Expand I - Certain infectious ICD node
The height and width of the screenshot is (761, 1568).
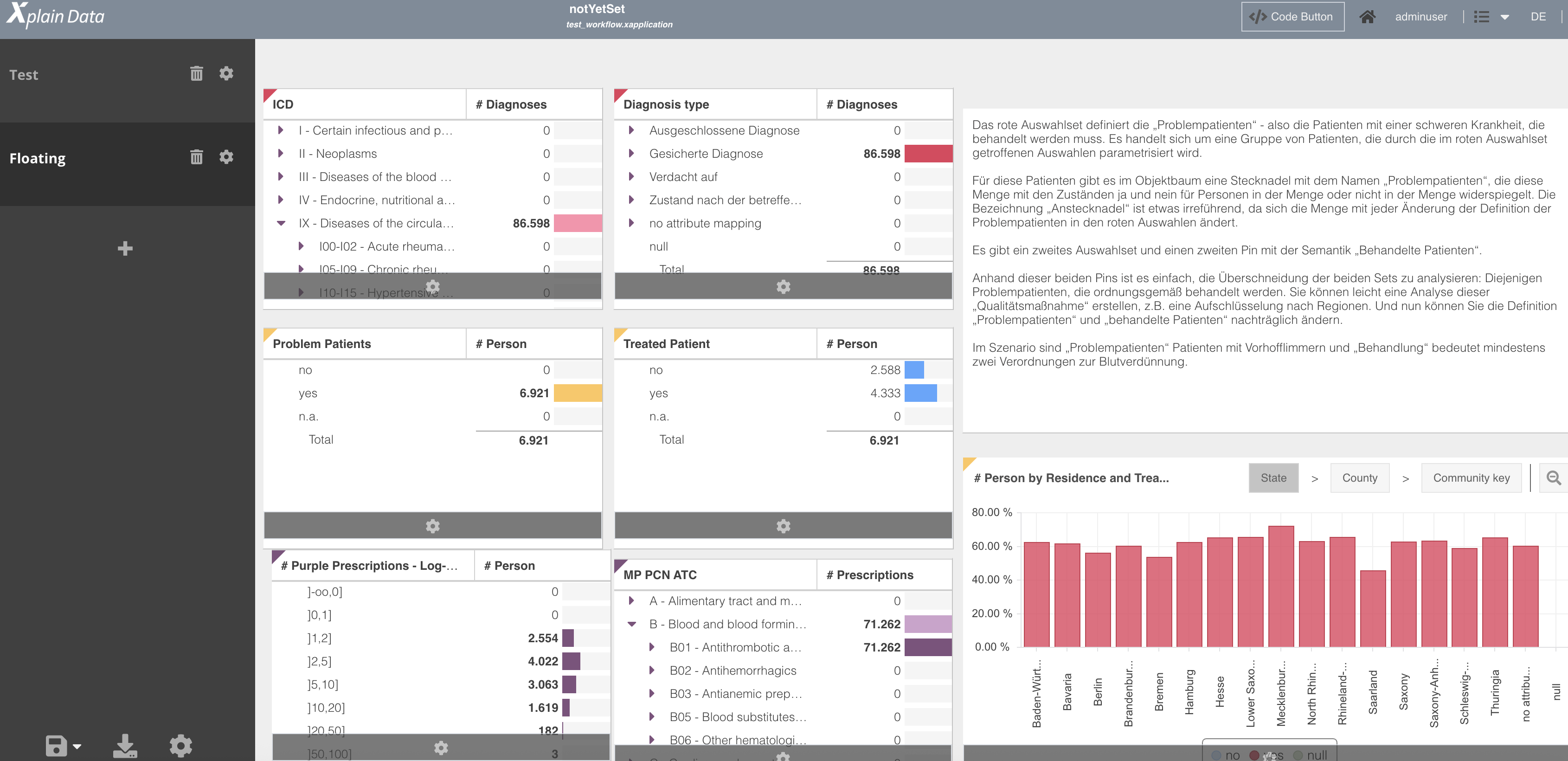point(281,130)
